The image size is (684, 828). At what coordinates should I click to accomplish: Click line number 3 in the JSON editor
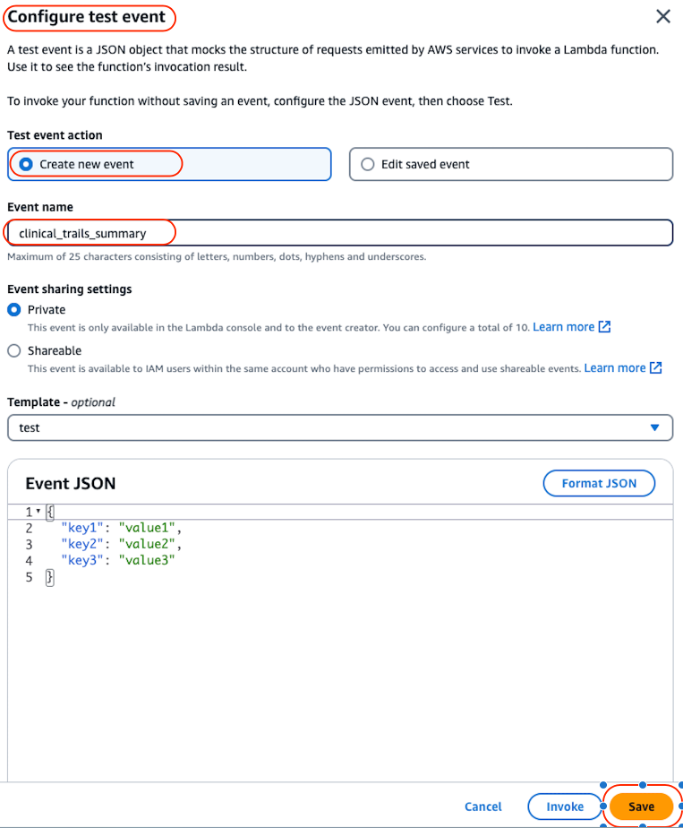pos(29,544)
